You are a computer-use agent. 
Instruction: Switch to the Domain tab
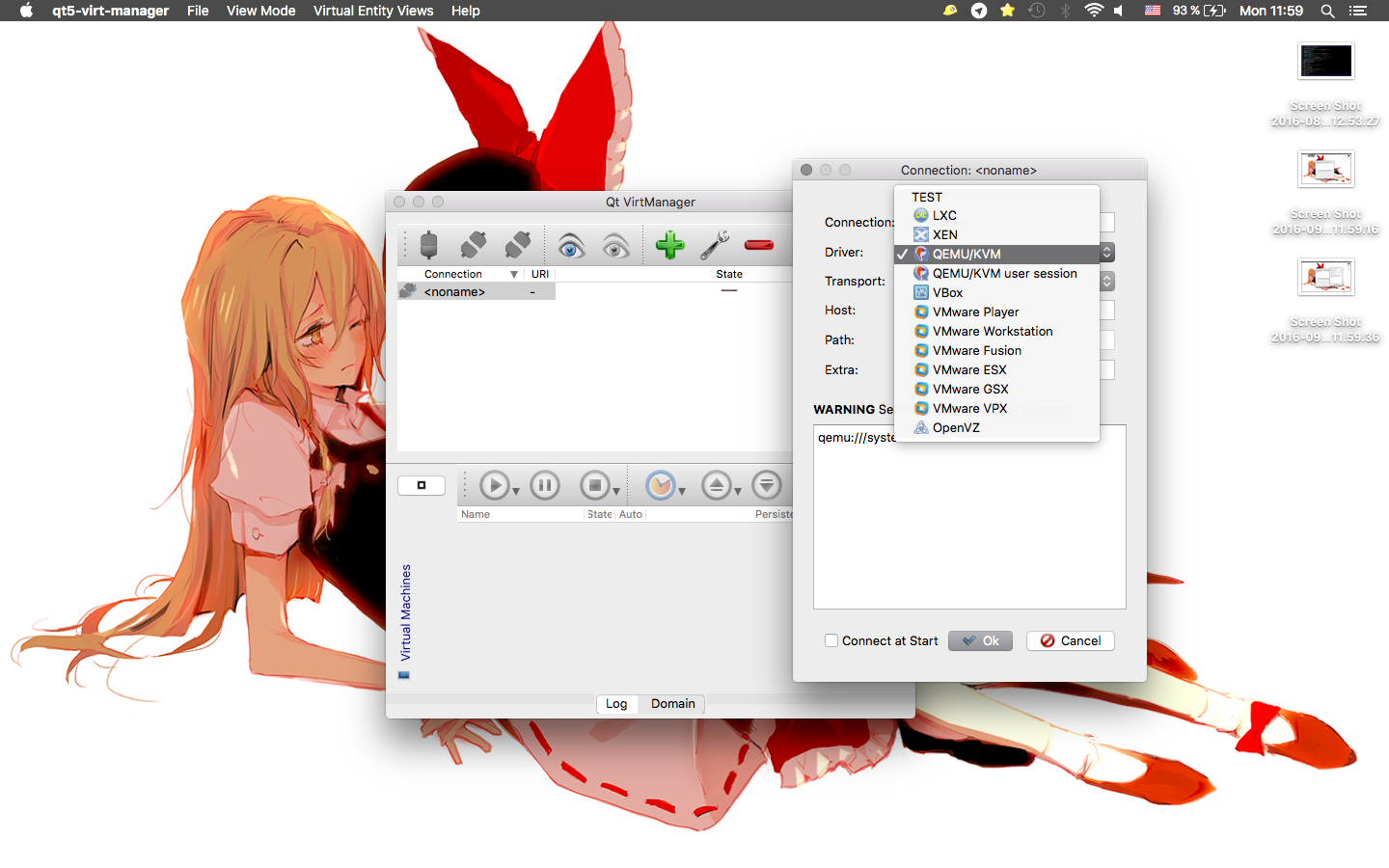point(673,703)
